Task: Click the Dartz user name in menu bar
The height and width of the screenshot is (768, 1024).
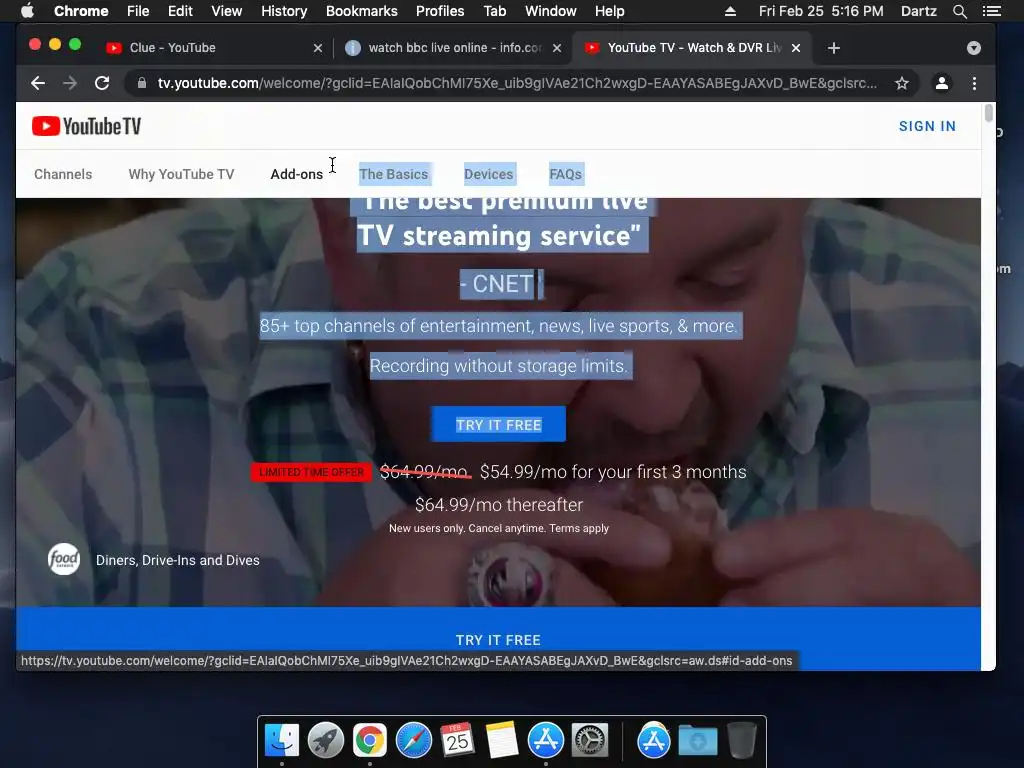Action: pyautogui.click(x=918, y=11)
